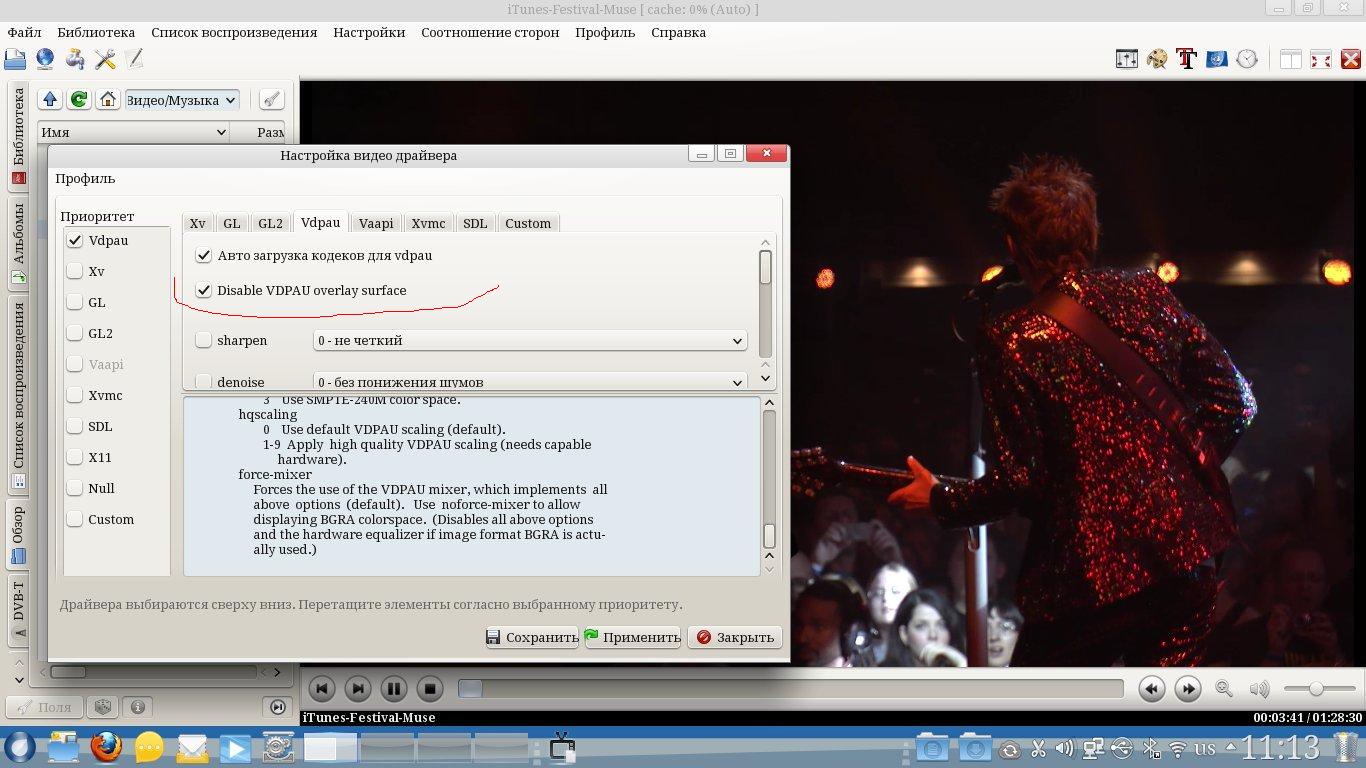Enable the Xv priority checkbox
This screenshot has width=1366, height=768.
tap(75, 271)
